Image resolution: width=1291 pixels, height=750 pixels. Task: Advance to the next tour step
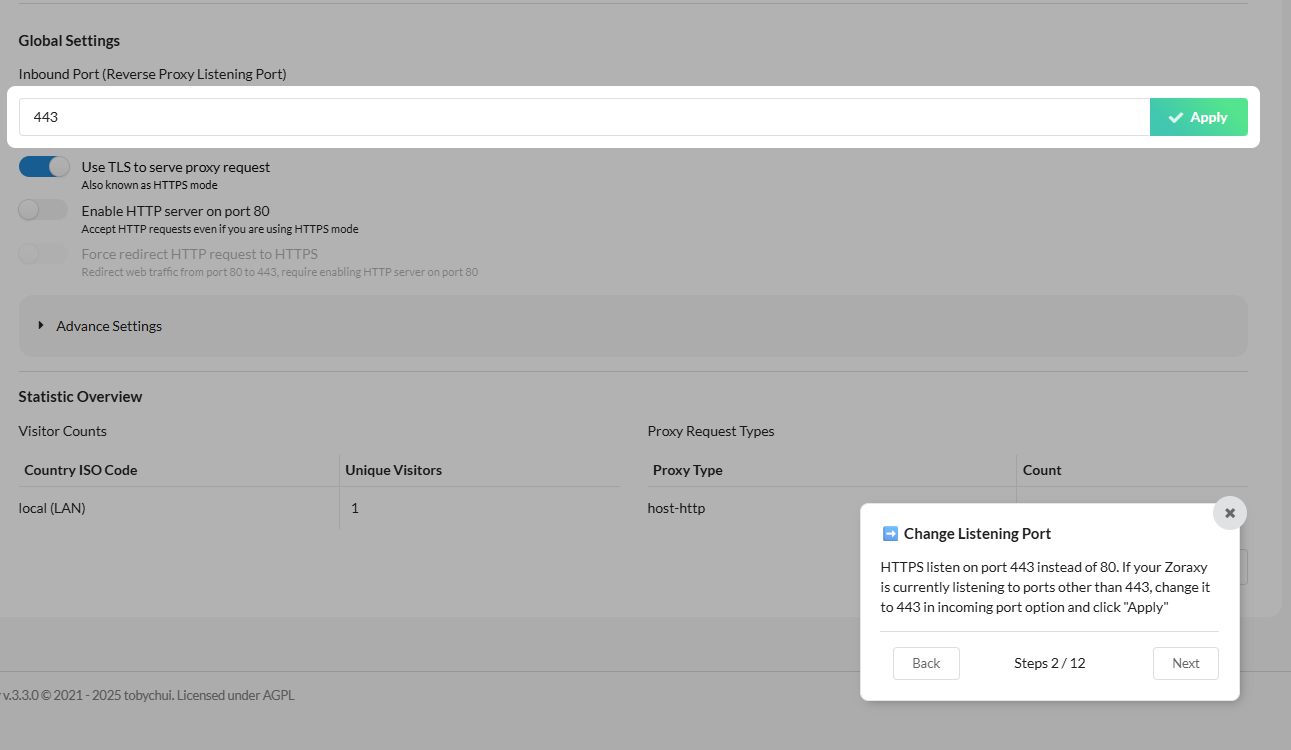(x=1185, y=663)
